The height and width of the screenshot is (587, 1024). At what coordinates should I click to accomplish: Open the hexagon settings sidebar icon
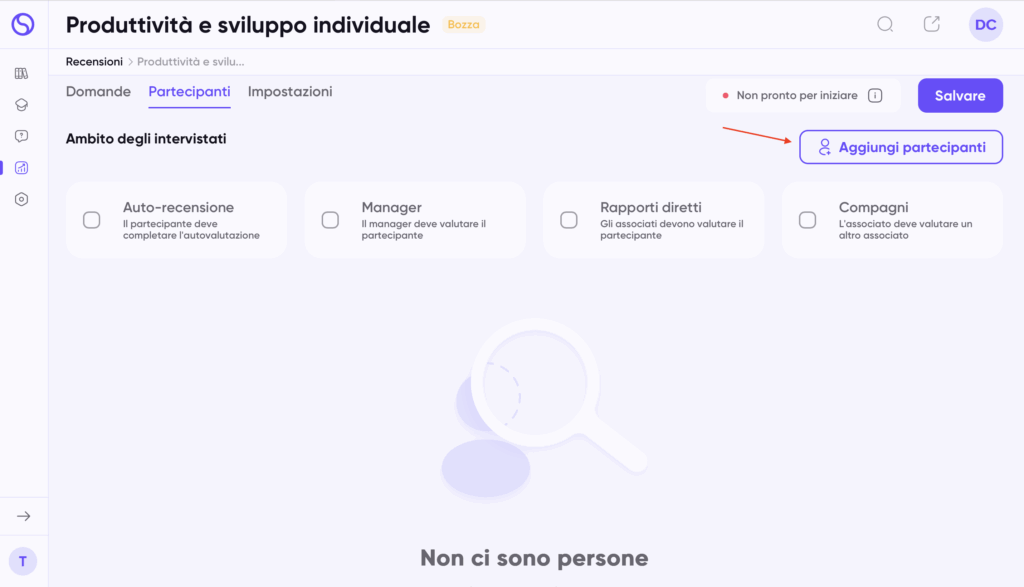pos(22,199)
